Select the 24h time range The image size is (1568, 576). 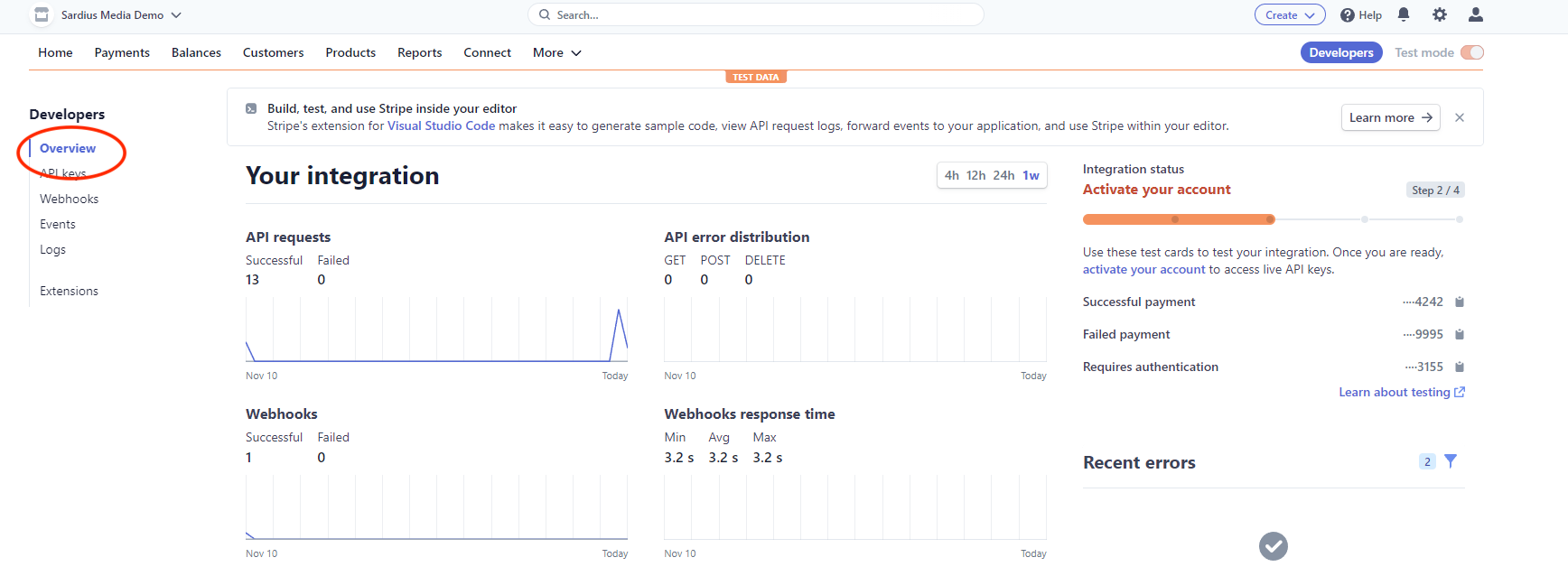1003,175
